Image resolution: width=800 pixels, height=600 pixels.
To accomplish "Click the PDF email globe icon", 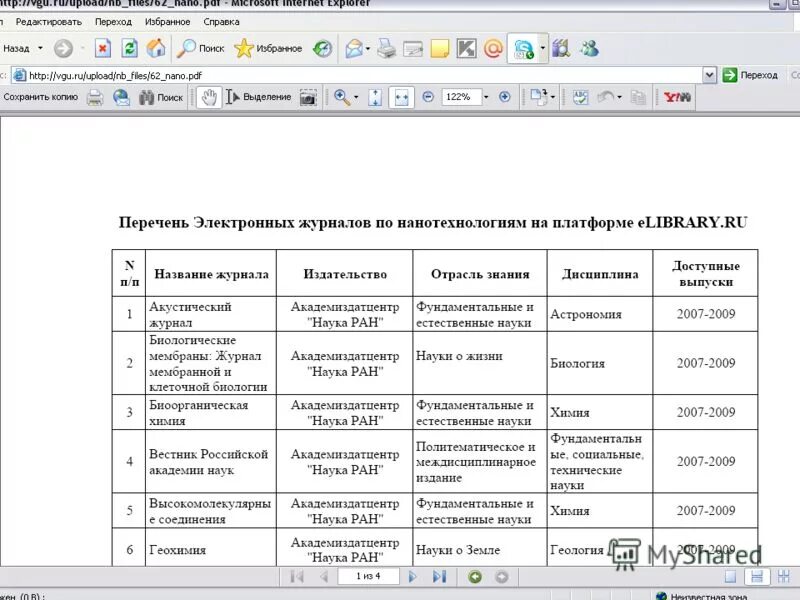I will (x=121, y=97).
